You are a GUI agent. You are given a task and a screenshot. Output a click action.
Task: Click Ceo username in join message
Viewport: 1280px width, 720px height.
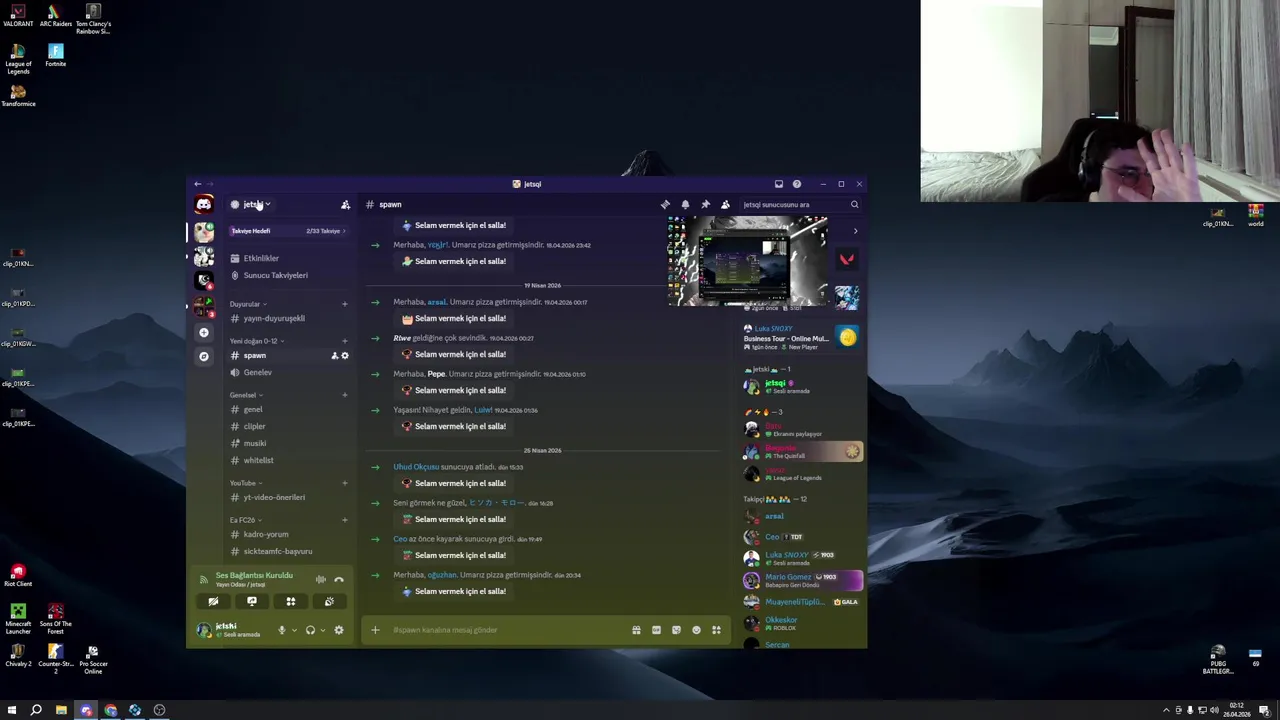click(400, 539)
